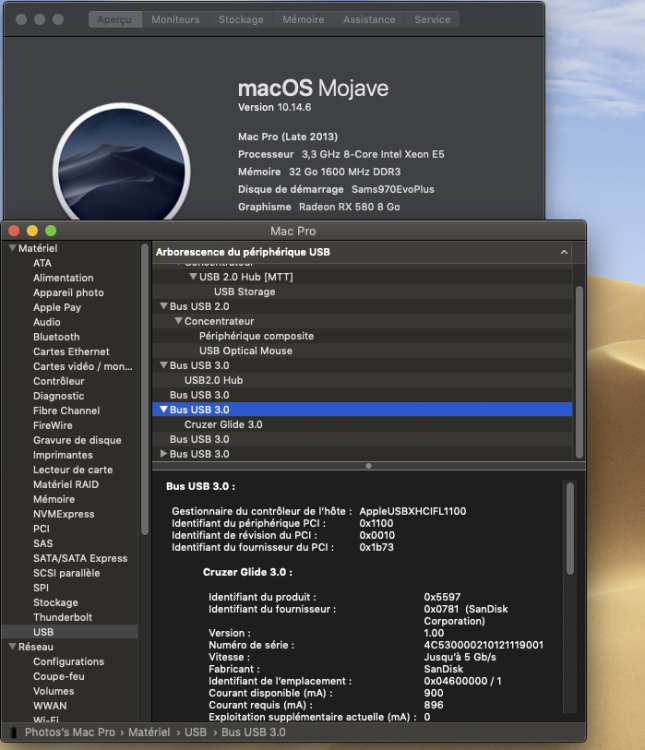The height and width of the screenshot is (750, 645).
Task: Select Cartes vidéo / mon... in the sidebar
Action: coord(83,366)
